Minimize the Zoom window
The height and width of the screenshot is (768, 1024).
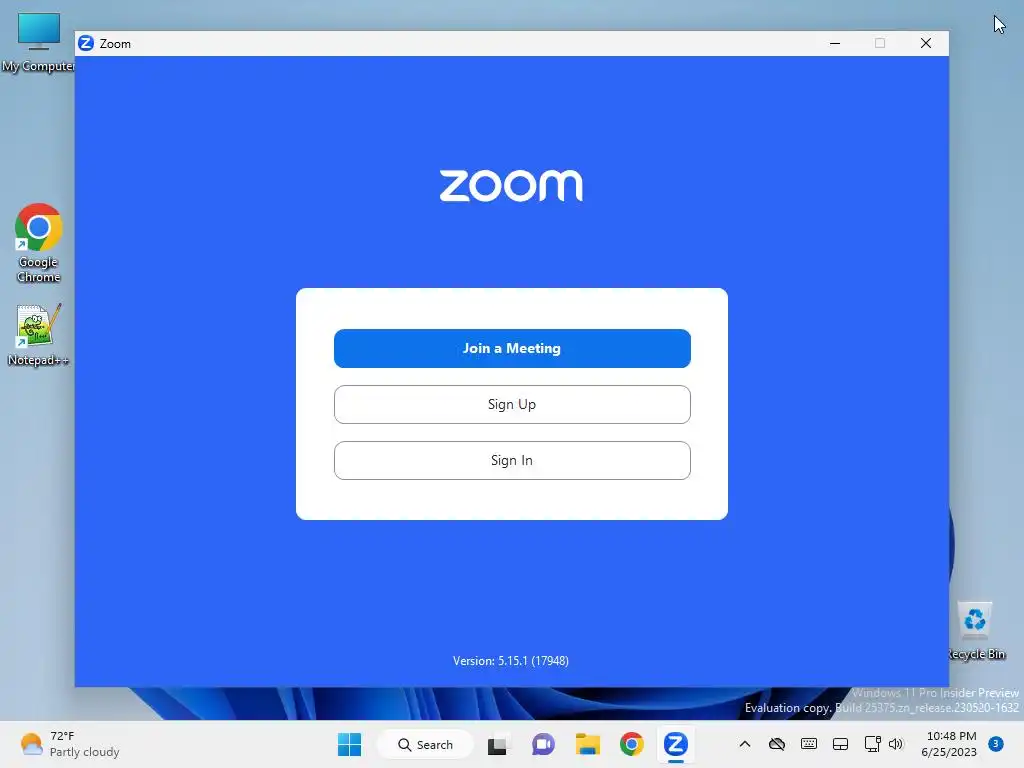(x=835, y=43)
